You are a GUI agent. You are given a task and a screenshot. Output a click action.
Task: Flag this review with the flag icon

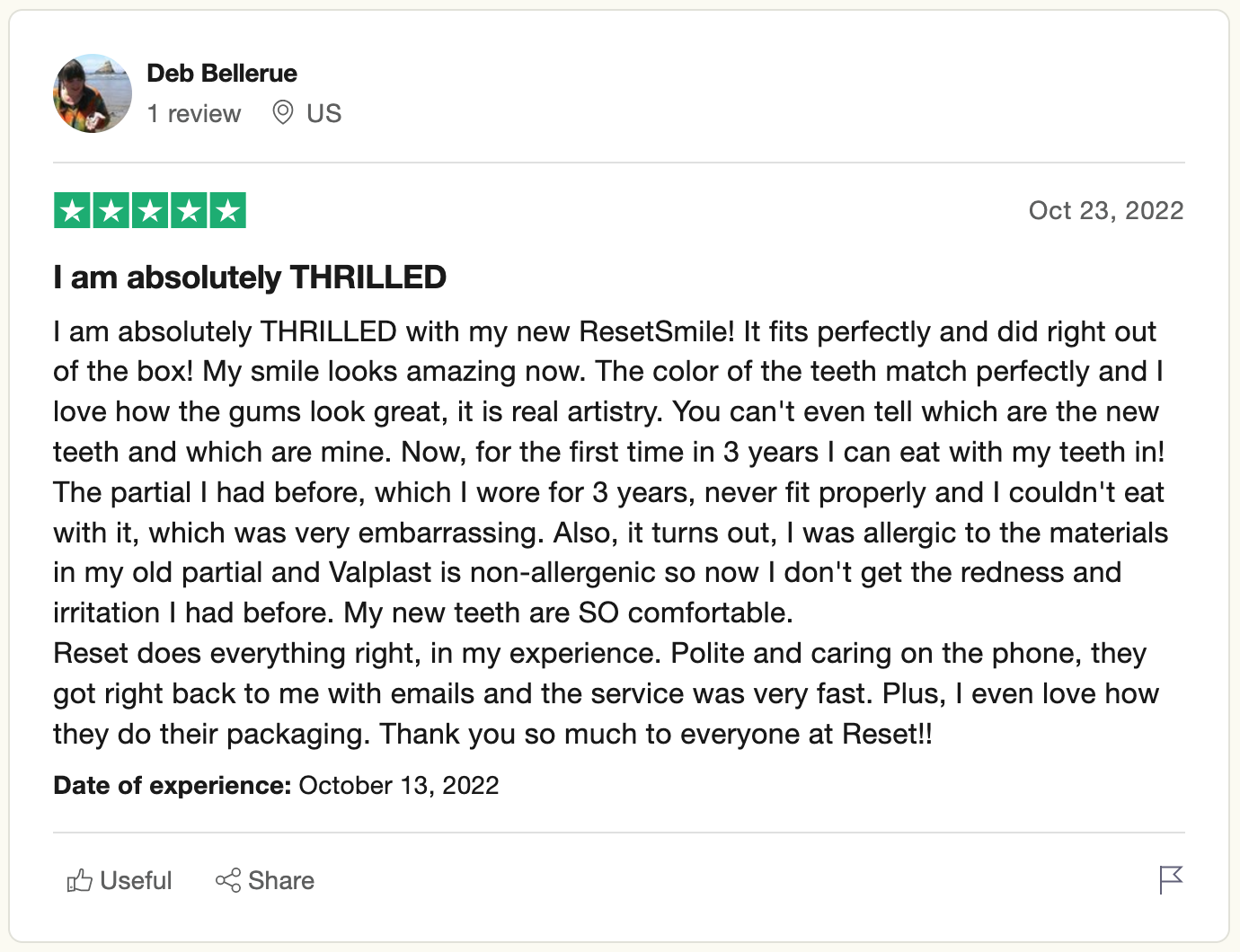[1171, 879]
